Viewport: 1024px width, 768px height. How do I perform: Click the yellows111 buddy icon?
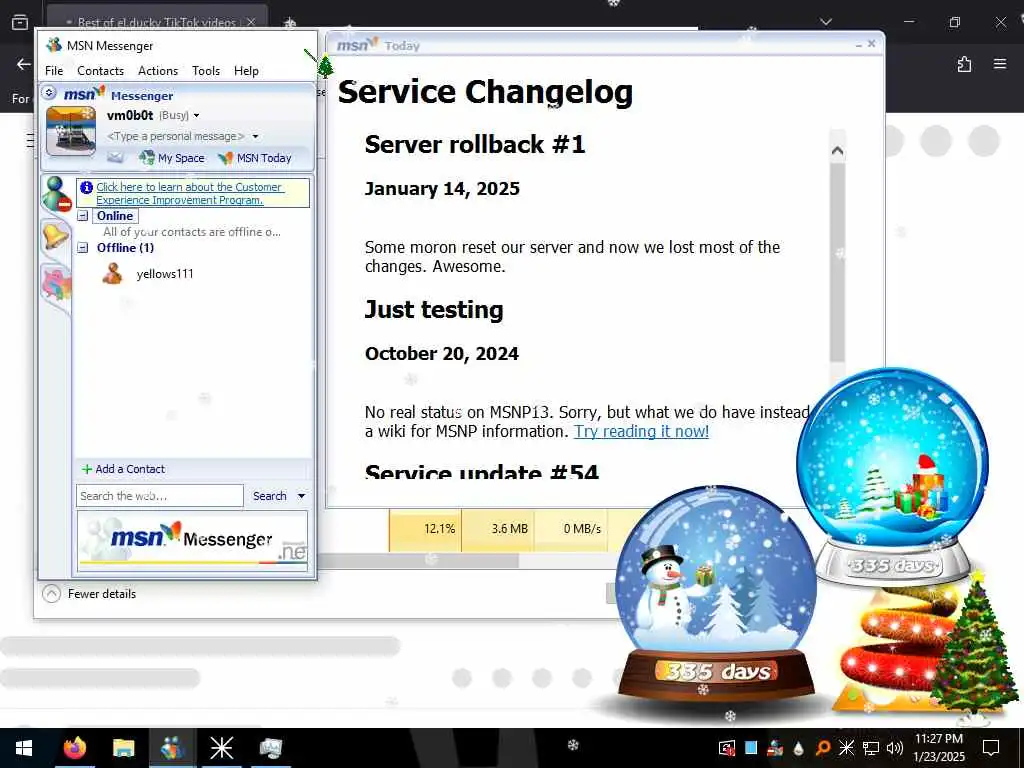click(112, 274)
